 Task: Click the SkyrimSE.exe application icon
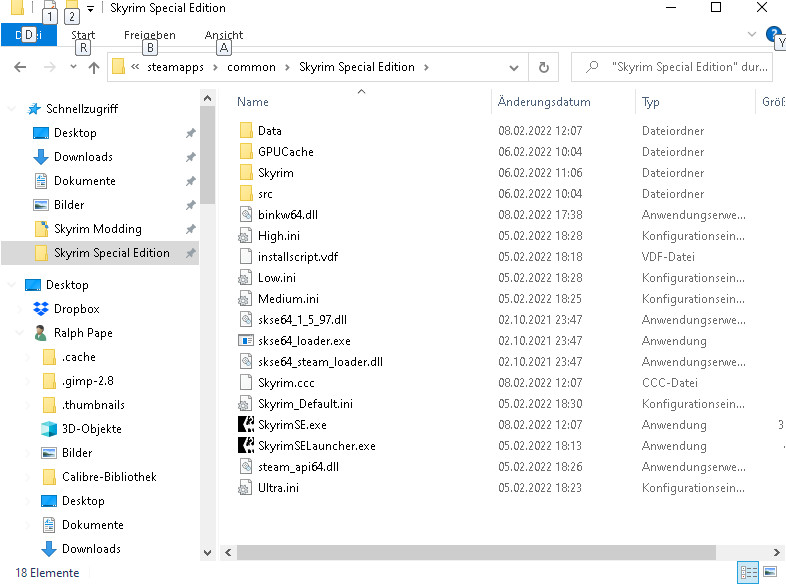click(x=247, y=425)
